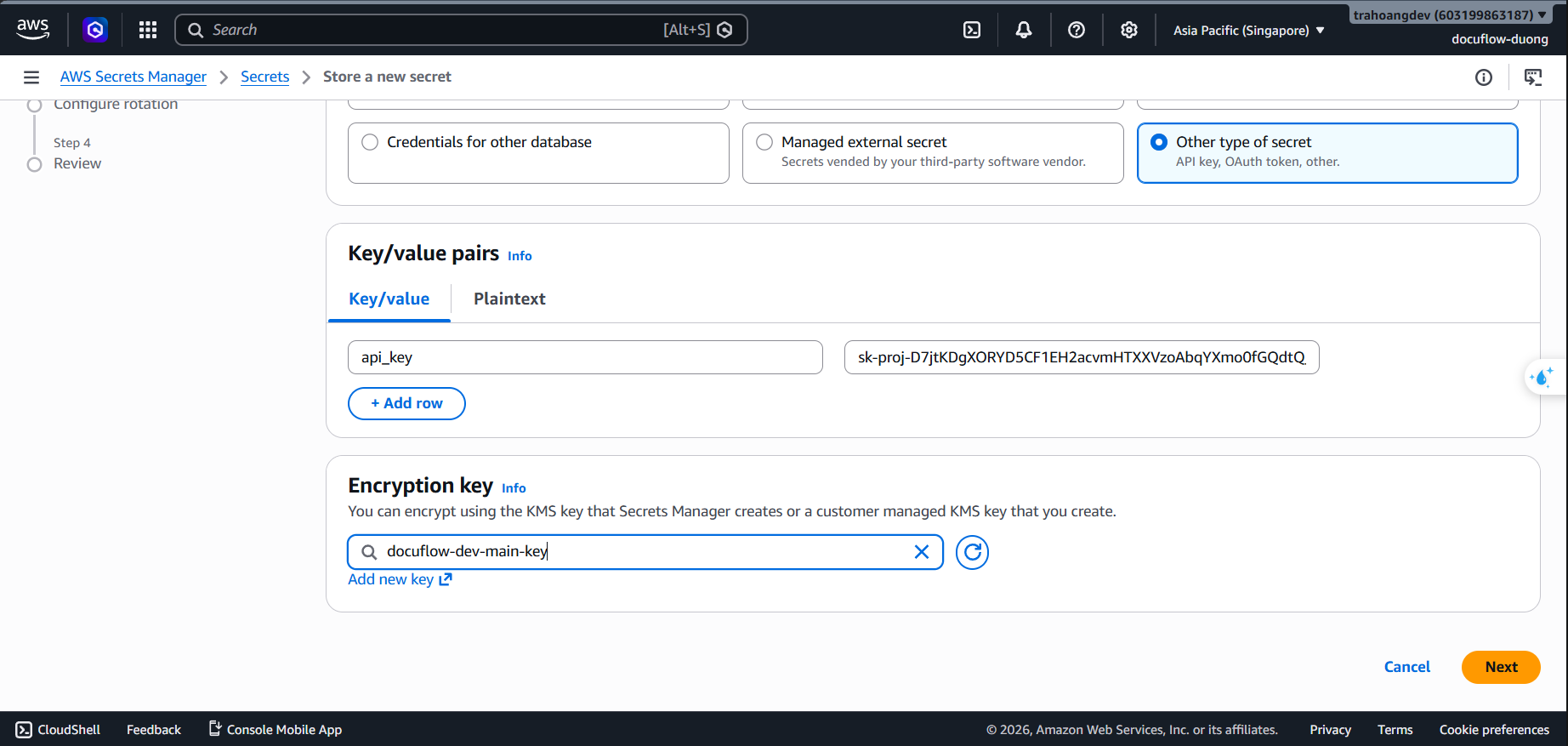Open Info link beside Key/value pairs
This screenshot has height=746, width=1568.
520,256
